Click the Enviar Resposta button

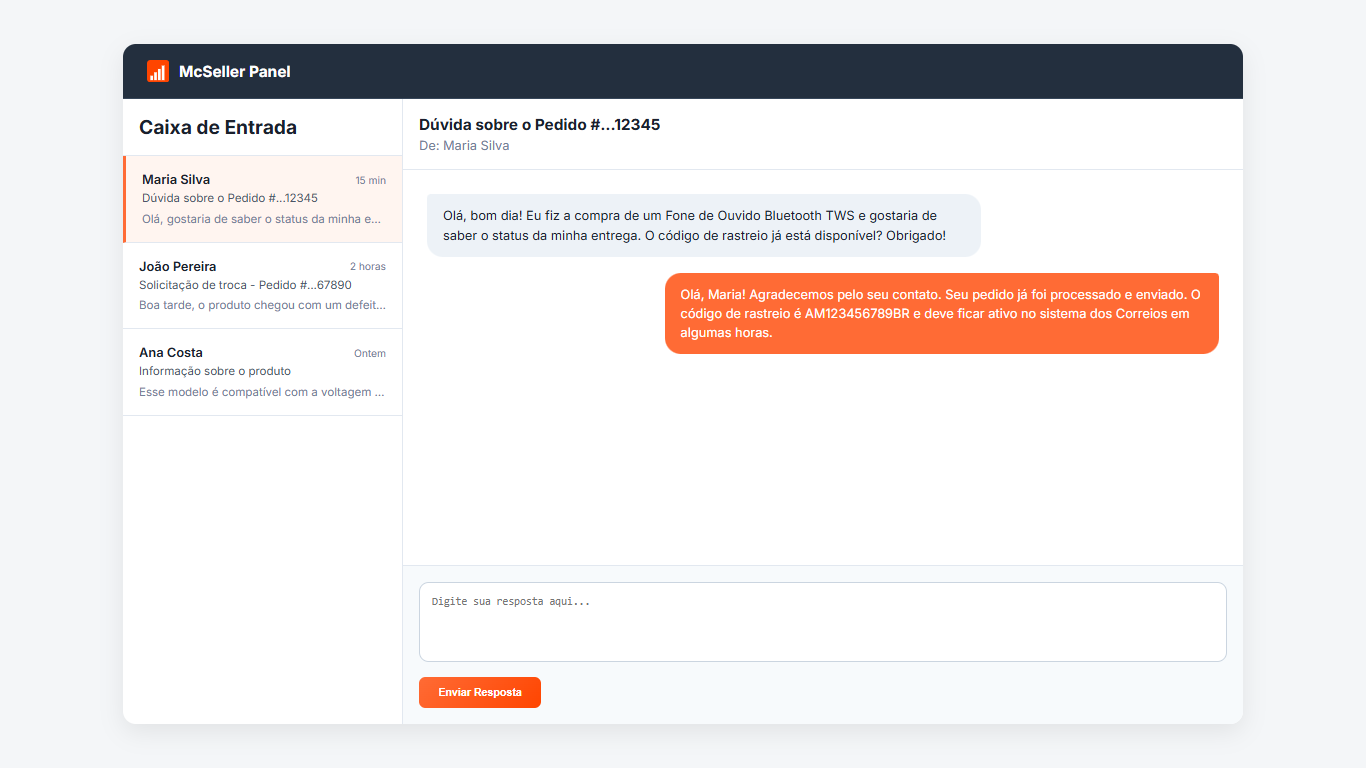coord(480,692)
